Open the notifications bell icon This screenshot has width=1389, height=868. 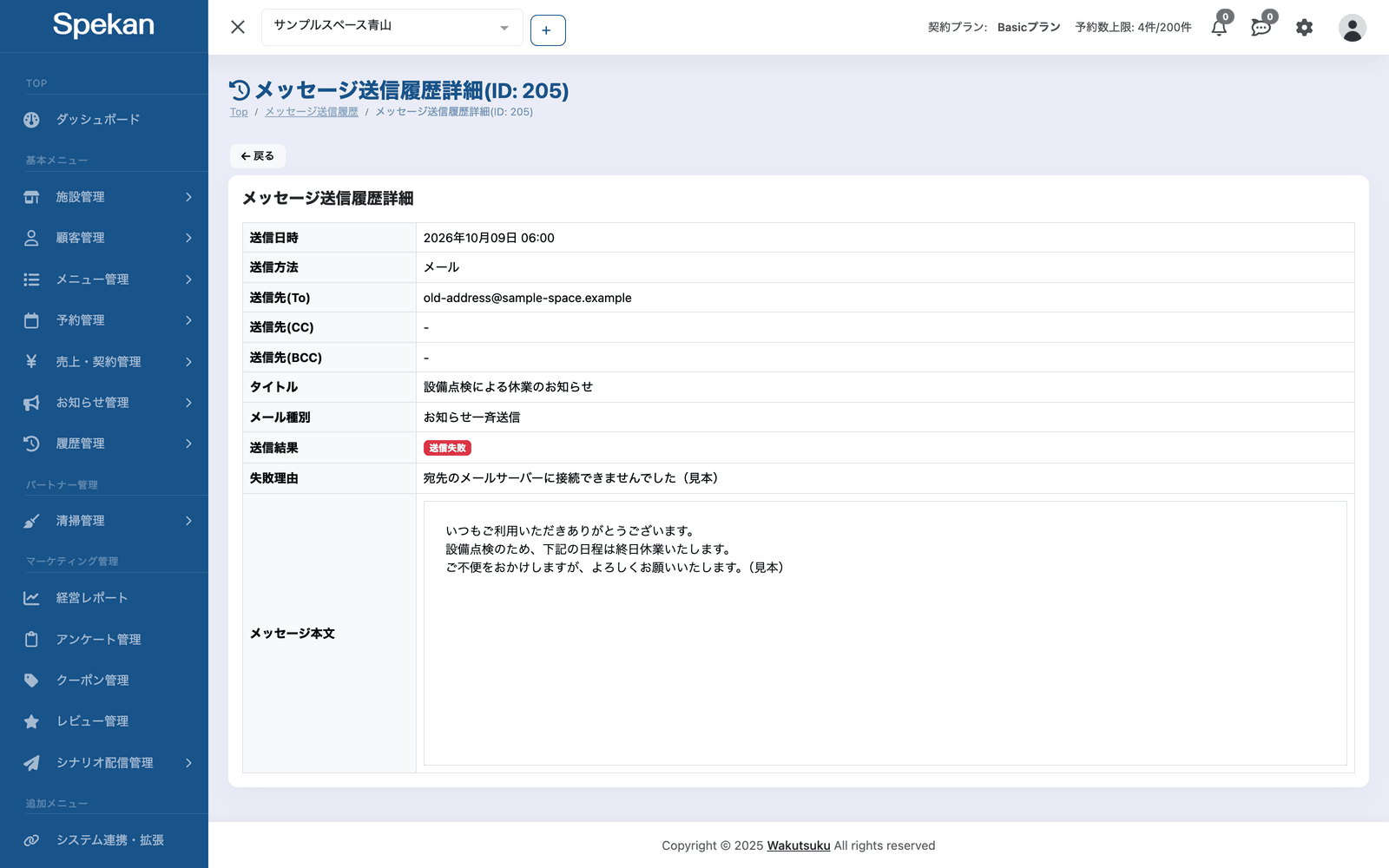pyautogui.click(x=1219, y=28)
